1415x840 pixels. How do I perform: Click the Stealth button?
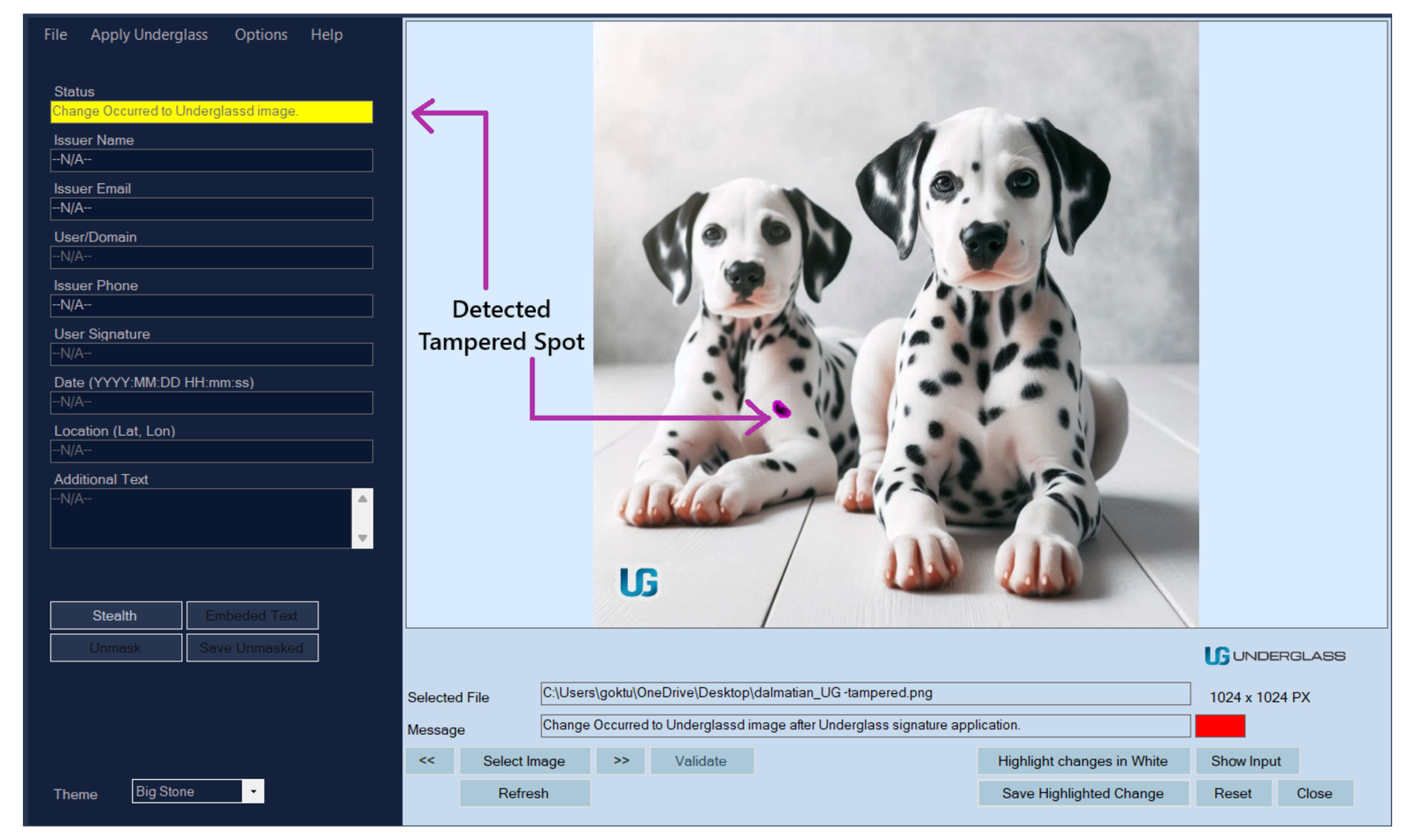point(116,615)
